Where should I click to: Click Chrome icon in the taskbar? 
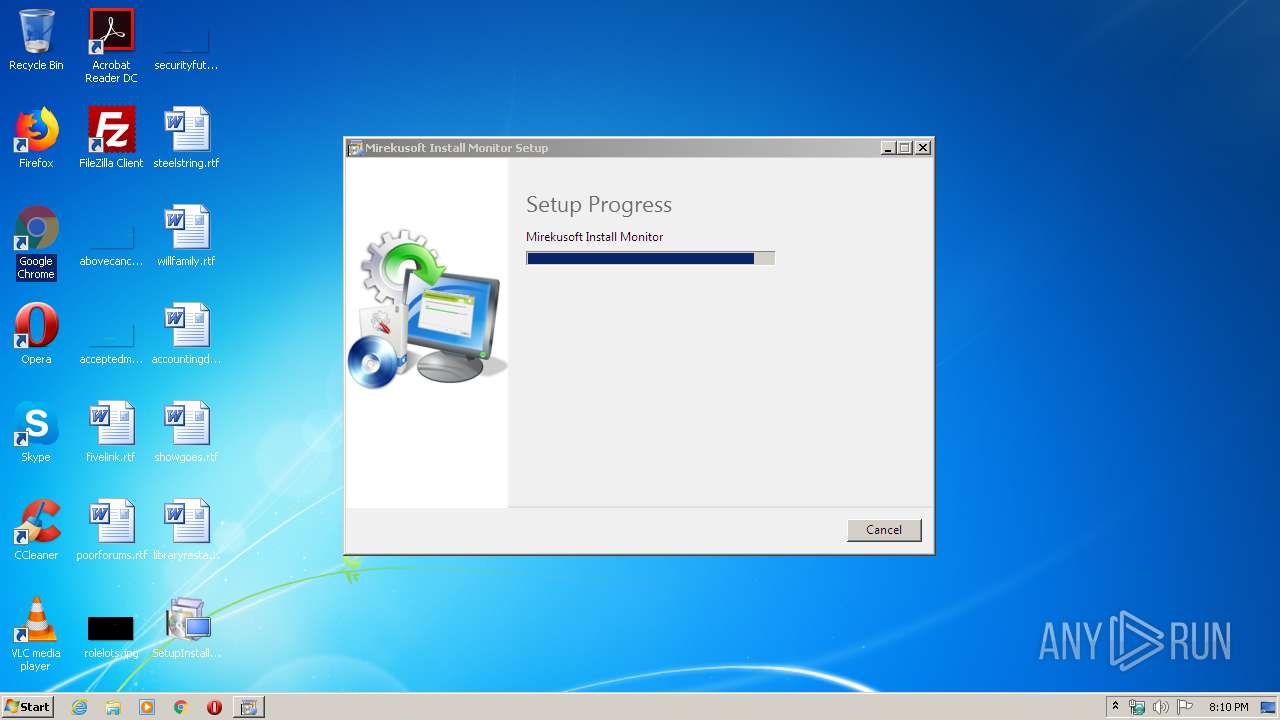tap(181, 707)
